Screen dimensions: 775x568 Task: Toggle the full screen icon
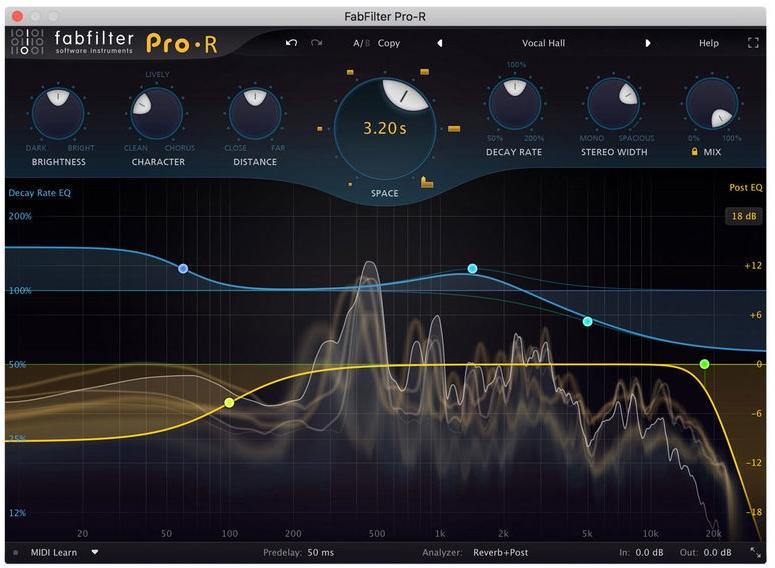pyautogui.click(x=753, y=43)
